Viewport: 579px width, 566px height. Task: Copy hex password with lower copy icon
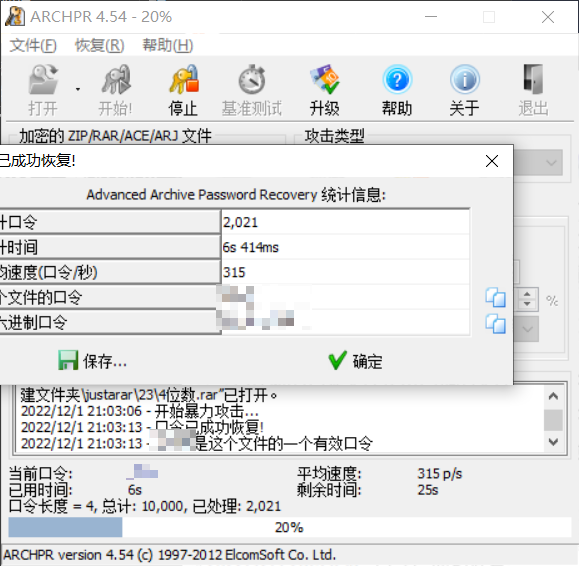pyautogui.click(x=495, y=324)
